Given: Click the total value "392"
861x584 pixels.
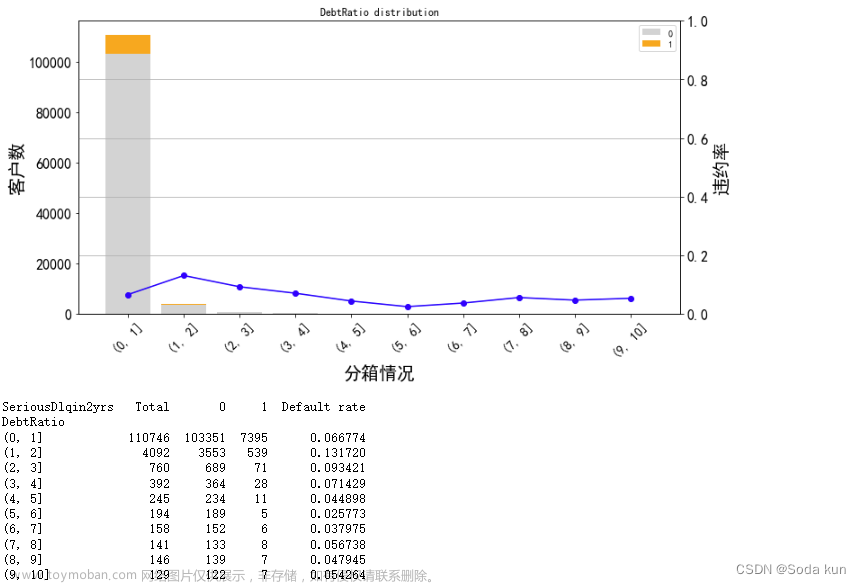Looking at the screenshot, I should [x=159, y=484].
